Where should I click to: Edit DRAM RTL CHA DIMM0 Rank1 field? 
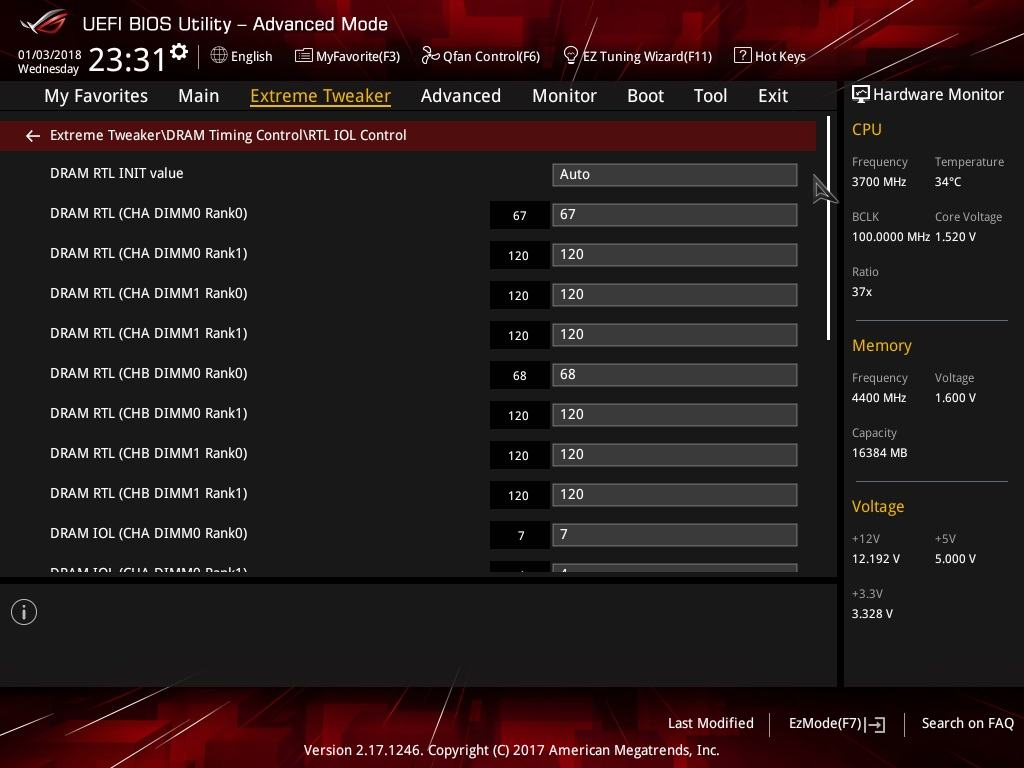675,255
